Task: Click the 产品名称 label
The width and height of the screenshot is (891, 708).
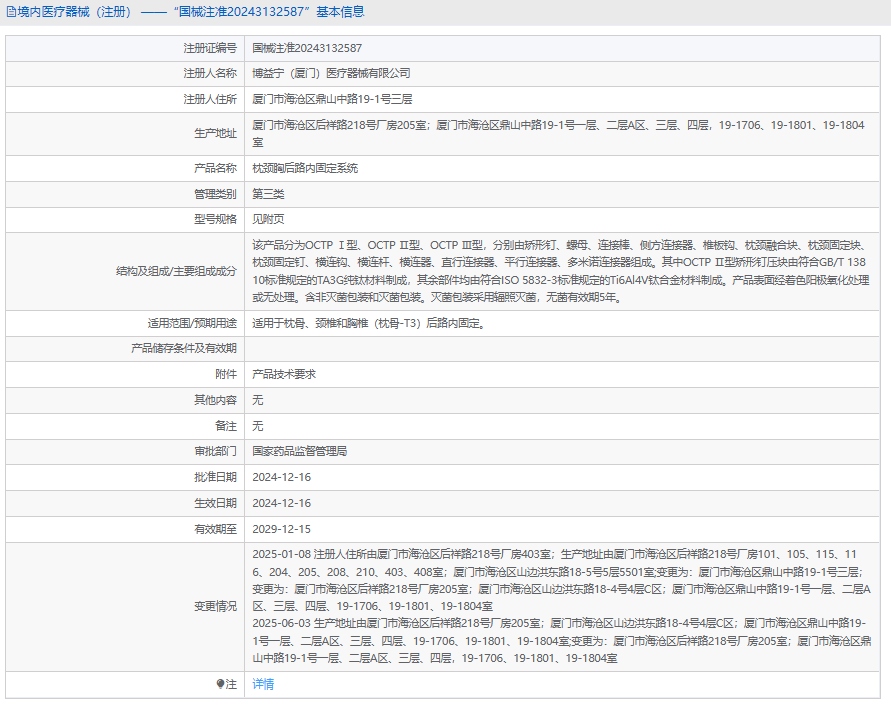Action: pos(215,168)
